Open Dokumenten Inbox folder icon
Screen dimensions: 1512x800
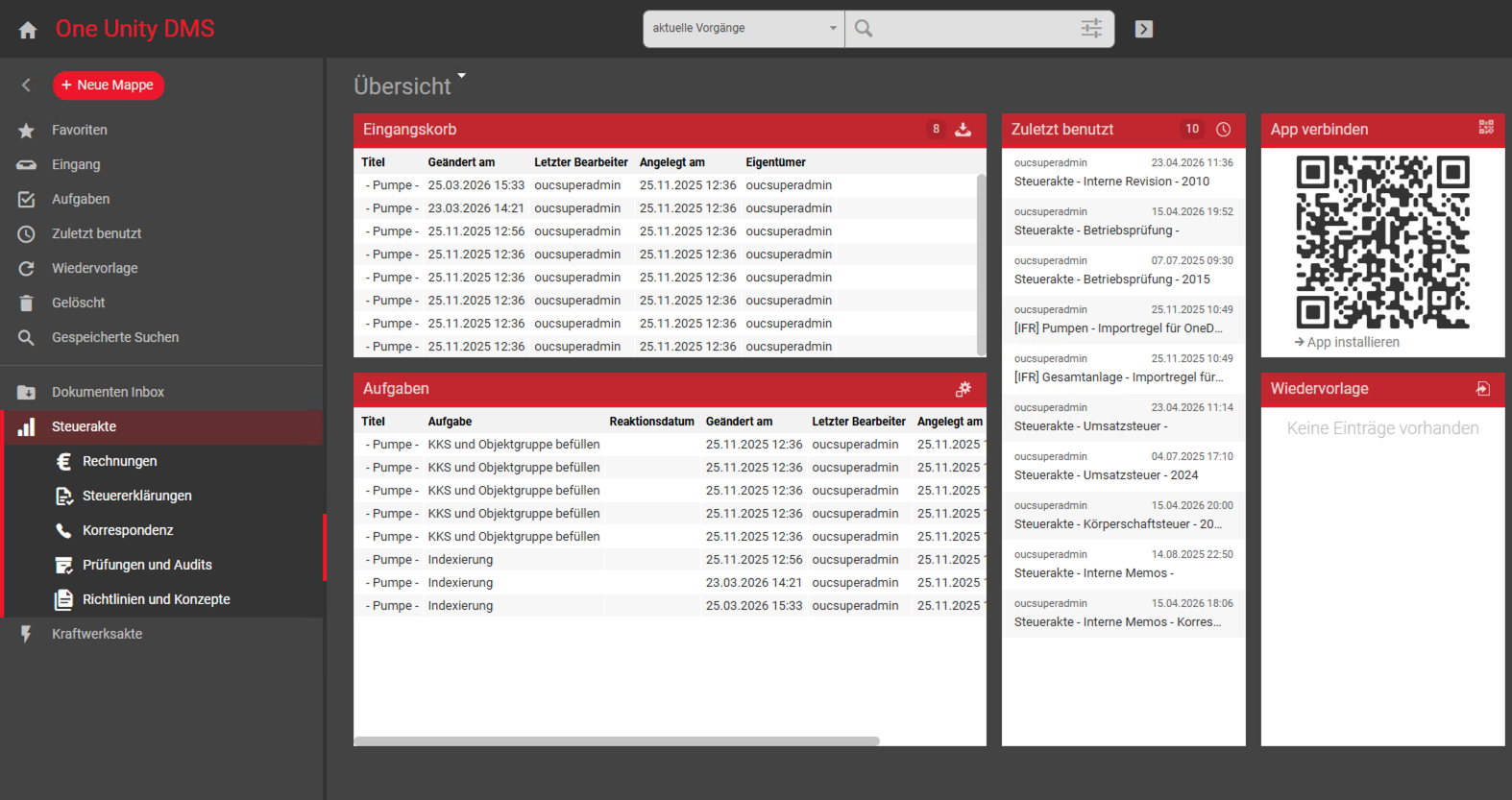[26, 393]
